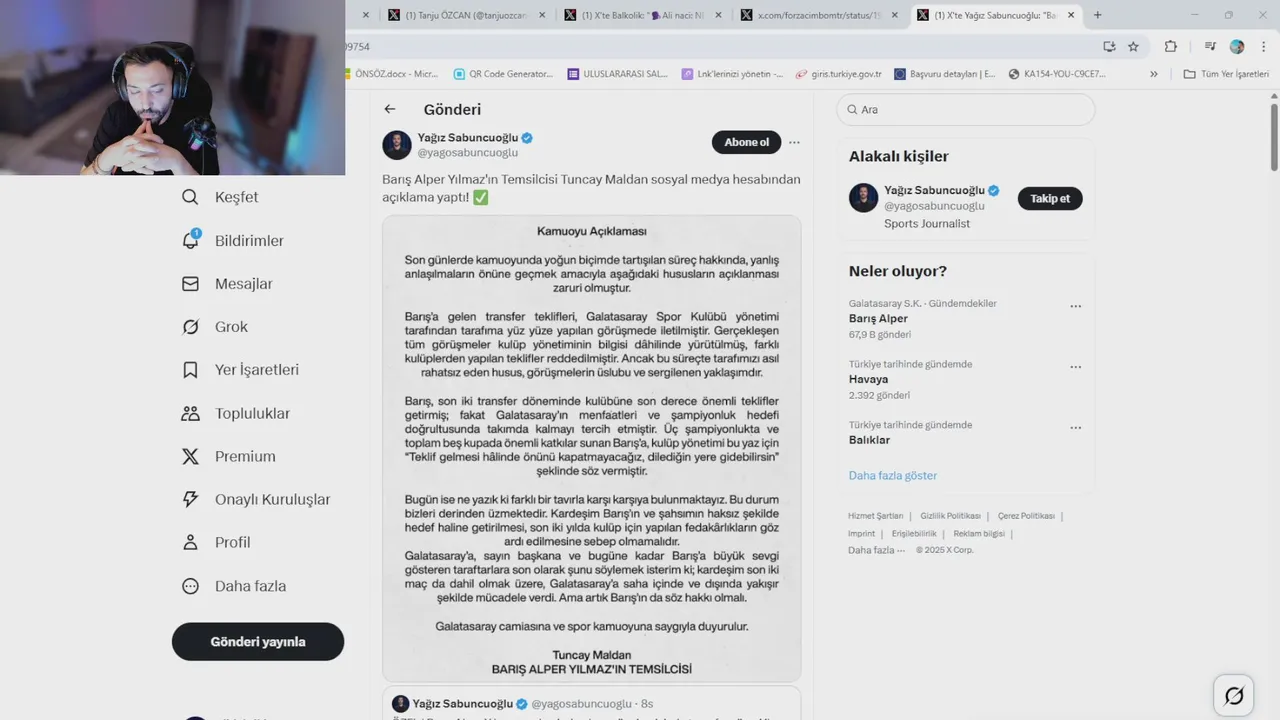Click the Premium X logo icon
This screenshot has height=720, width=1280.
pos(190,456)
